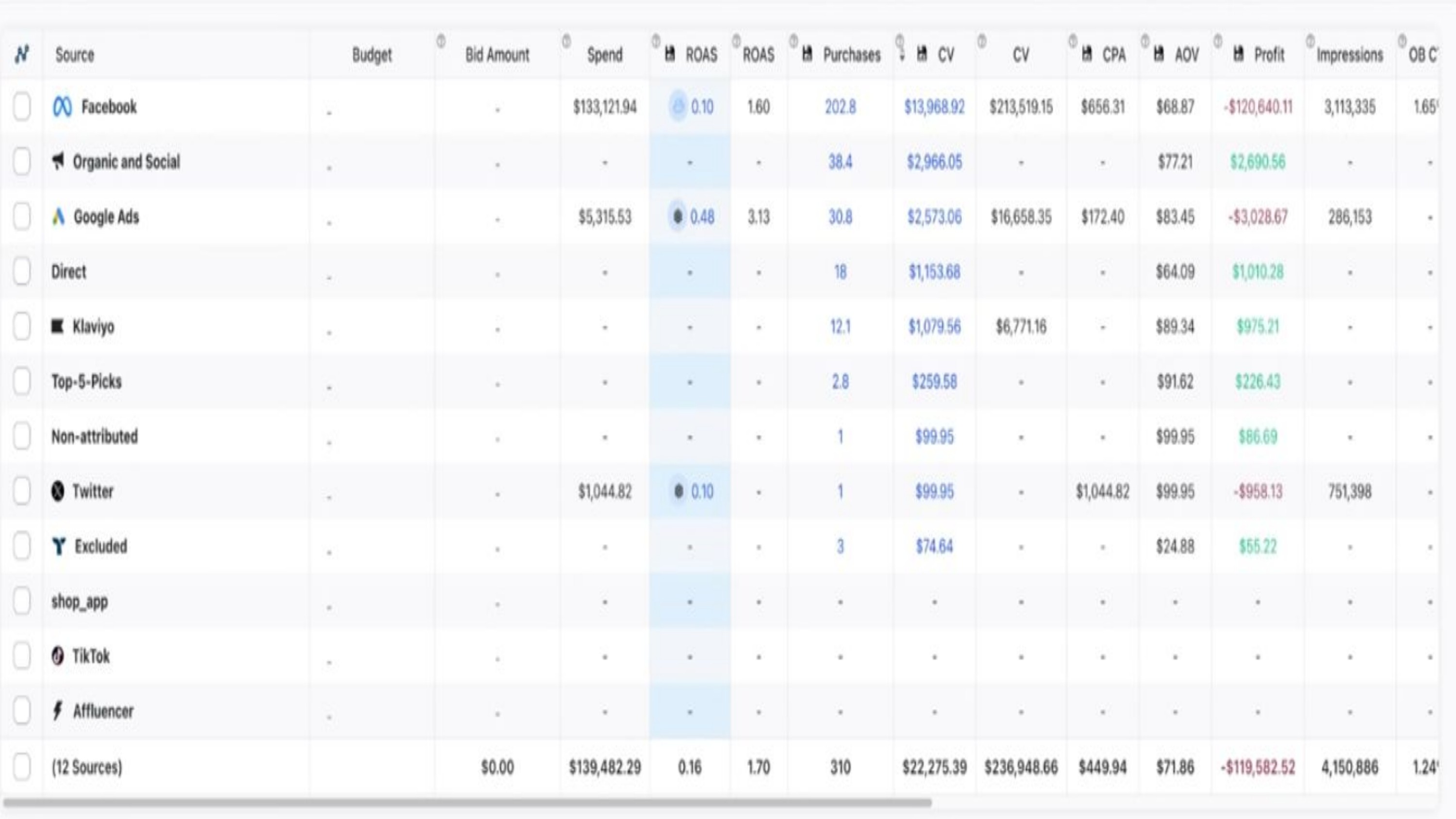Click the pixel icon beside CPA header

click(x=1086, y=54)
